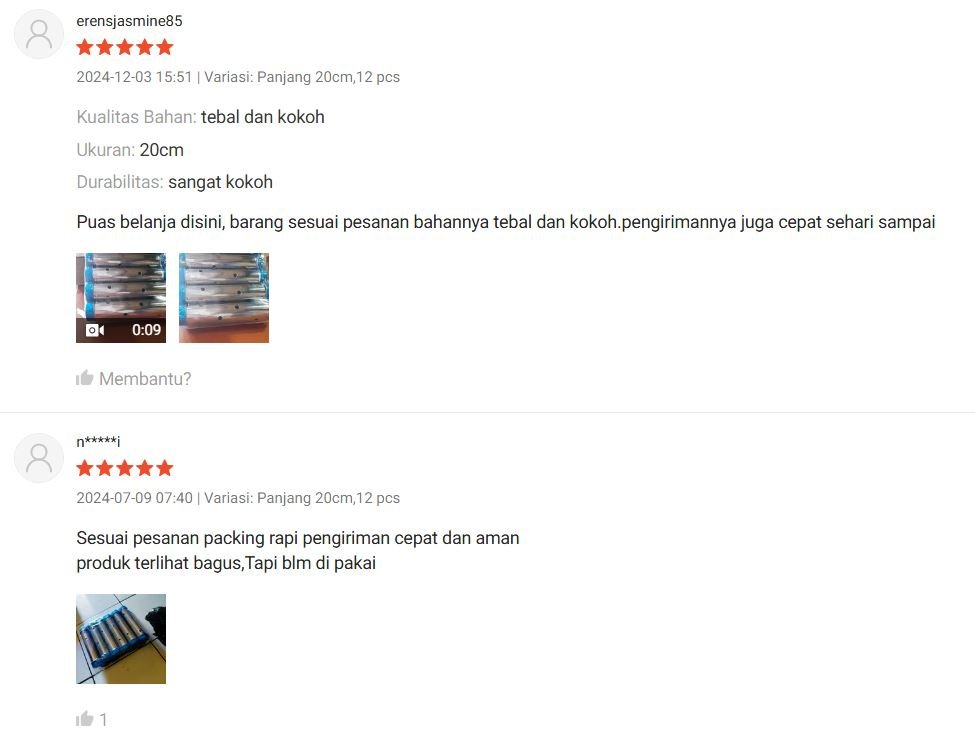
Task: Click the helpful count number 1
Action: click(x=103, y=720)
